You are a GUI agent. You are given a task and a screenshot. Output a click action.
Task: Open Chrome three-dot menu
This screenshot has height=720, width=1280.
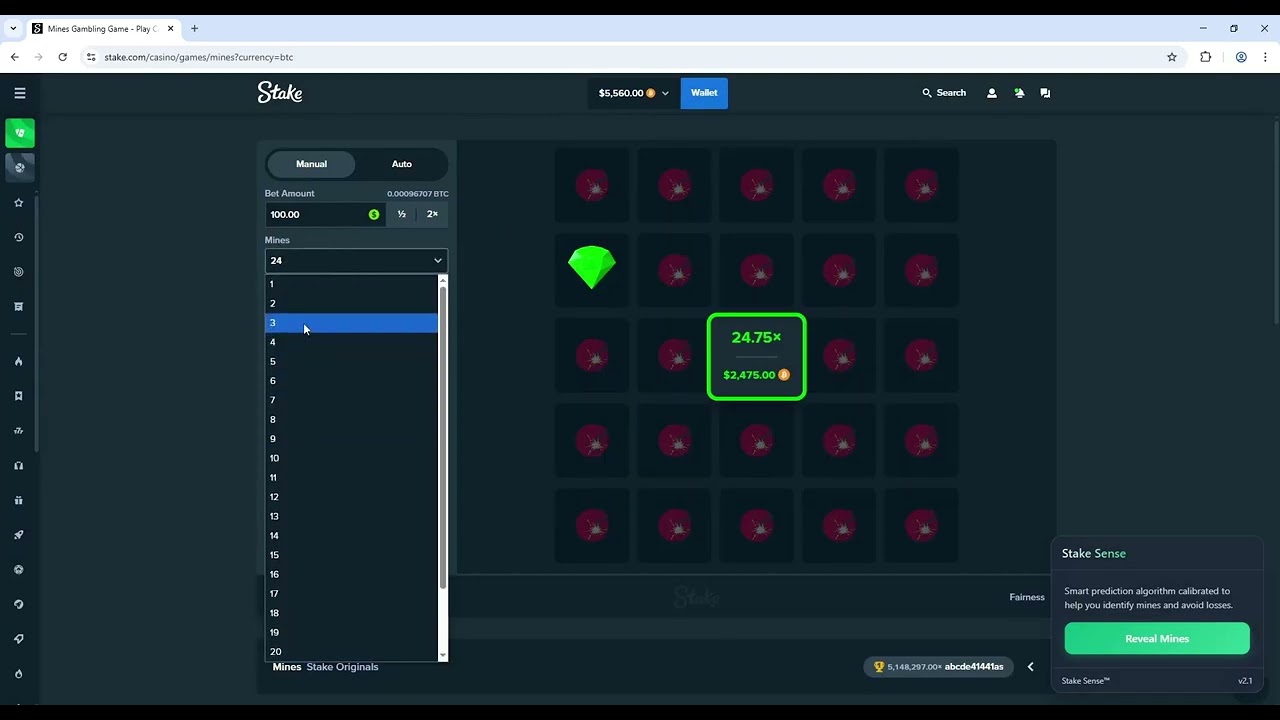(x=1265, y=57)
